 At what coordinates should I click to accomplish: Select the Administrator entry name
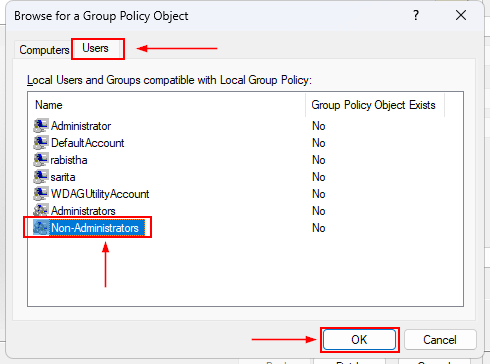[81, 126]
